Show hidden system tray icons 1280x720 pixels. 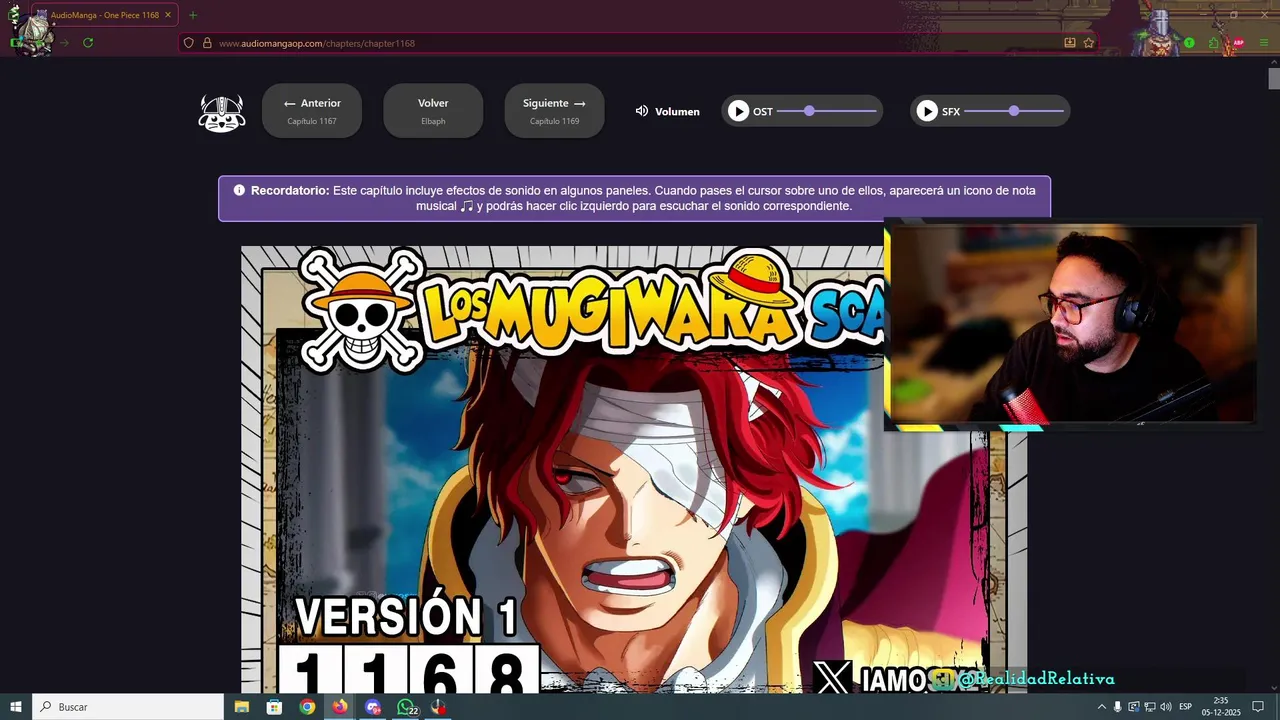(1101, 707)
